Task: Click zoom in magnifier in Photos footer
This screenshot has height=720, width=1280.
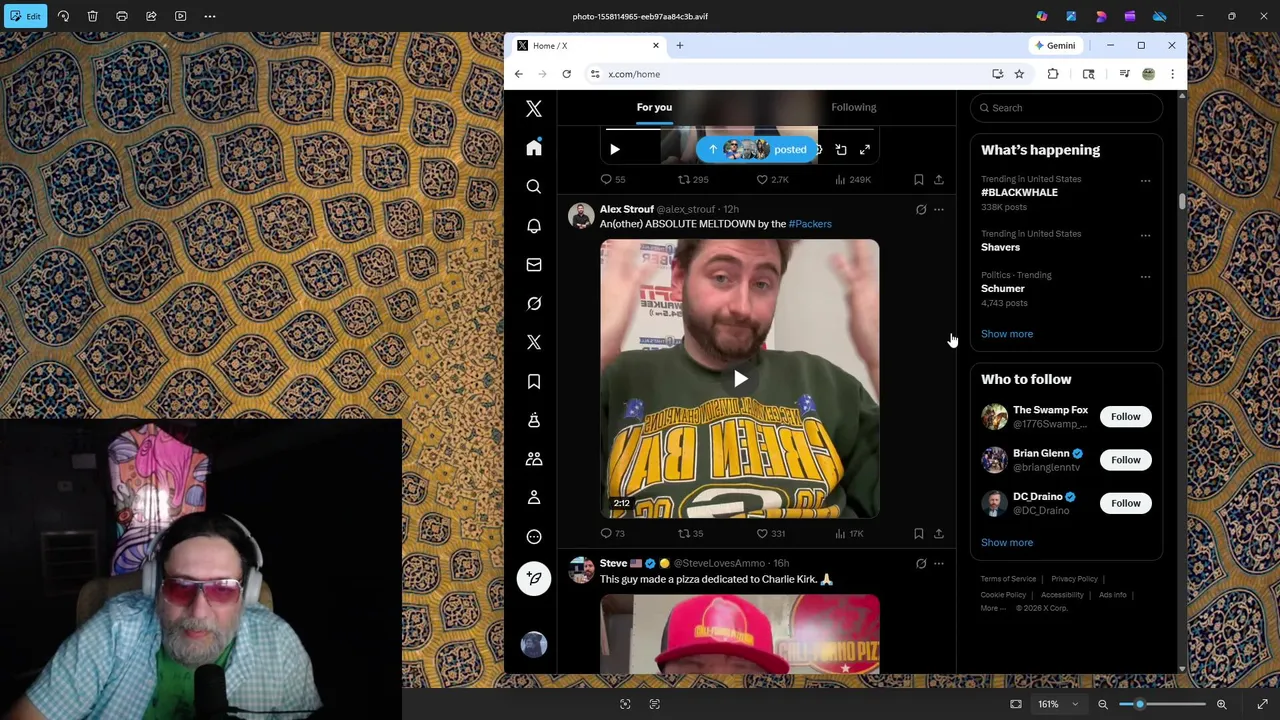Action: 1222,704
